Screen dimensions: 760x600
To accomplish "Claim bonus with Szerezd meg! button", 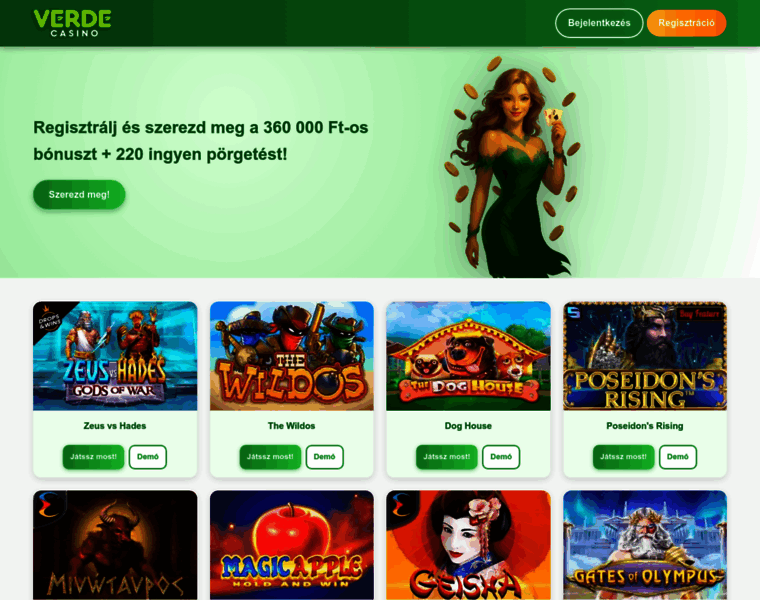I will [x=79, y=194].
